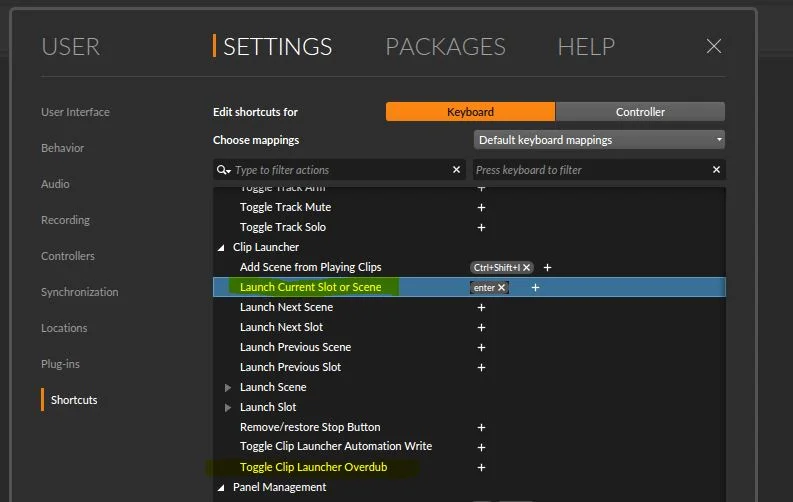793x502 pixels.
Task: Add shortcut for Remove/restore Stop Button
Action: [x=481, y=428]
